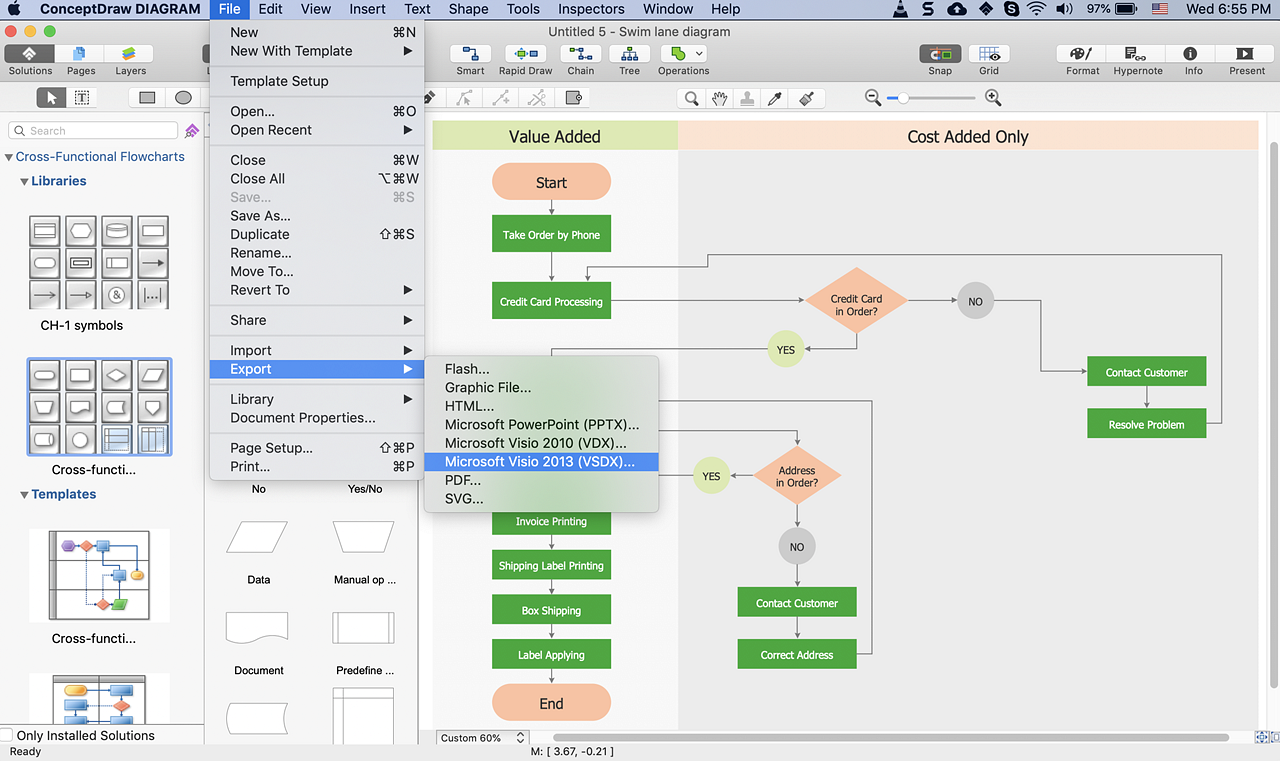Click the zoom slider handle
Screen dimensions: 1280x761
(x=904, y=98)
